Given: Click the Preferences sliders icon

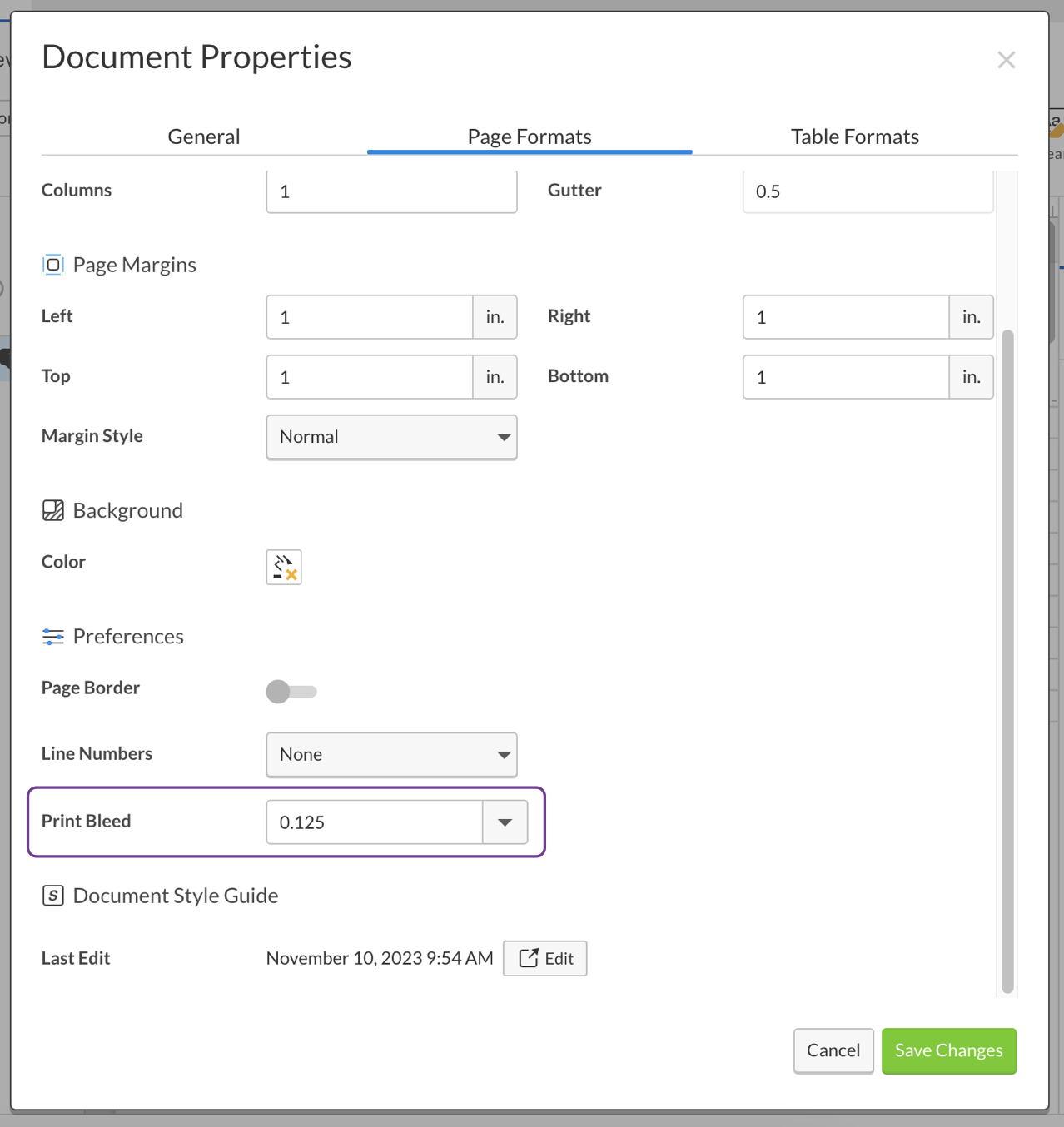Looking at the screenshot, I should (x=52, y=636).
